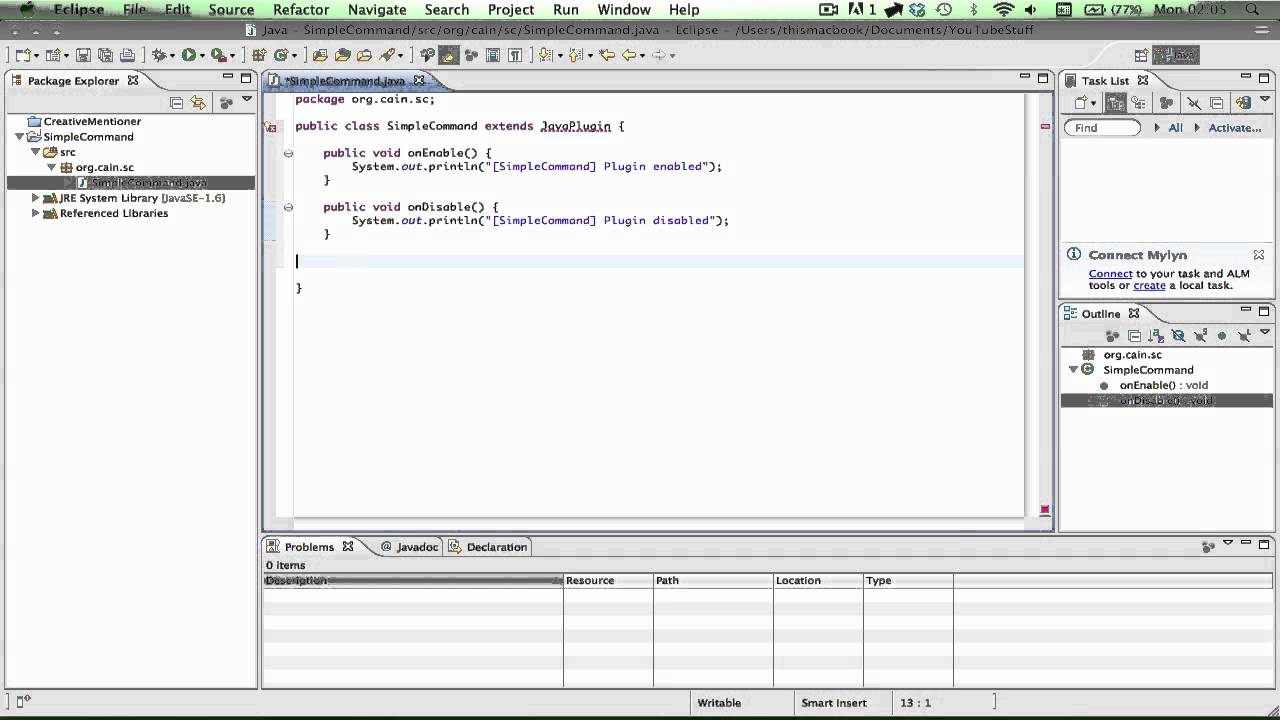Toggle Categorized view in Task List
1280x720 pixels.
click(x=1116, y=102)
